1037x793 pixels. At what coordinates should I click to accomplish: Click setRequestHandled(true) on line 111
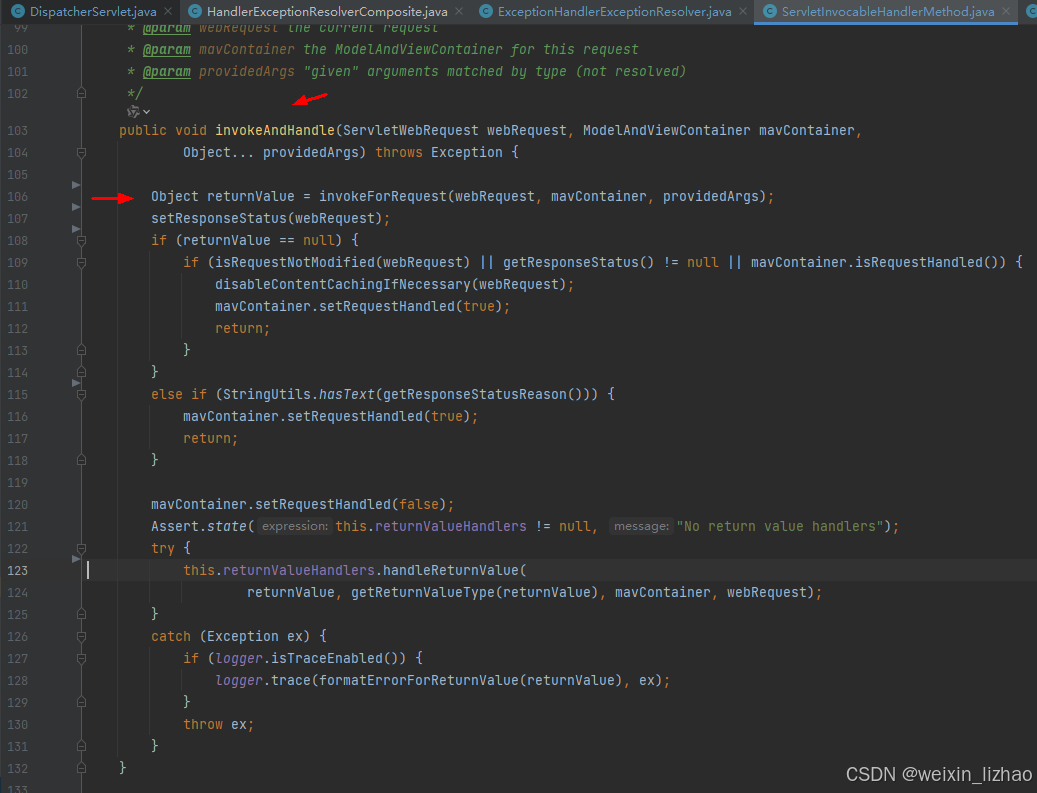pyautogui.click(x=411, y=306)
